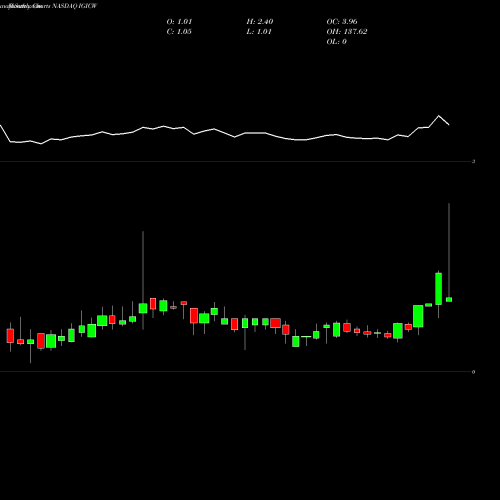Click the 'OH: 137.62' reading

coord(347,32)
